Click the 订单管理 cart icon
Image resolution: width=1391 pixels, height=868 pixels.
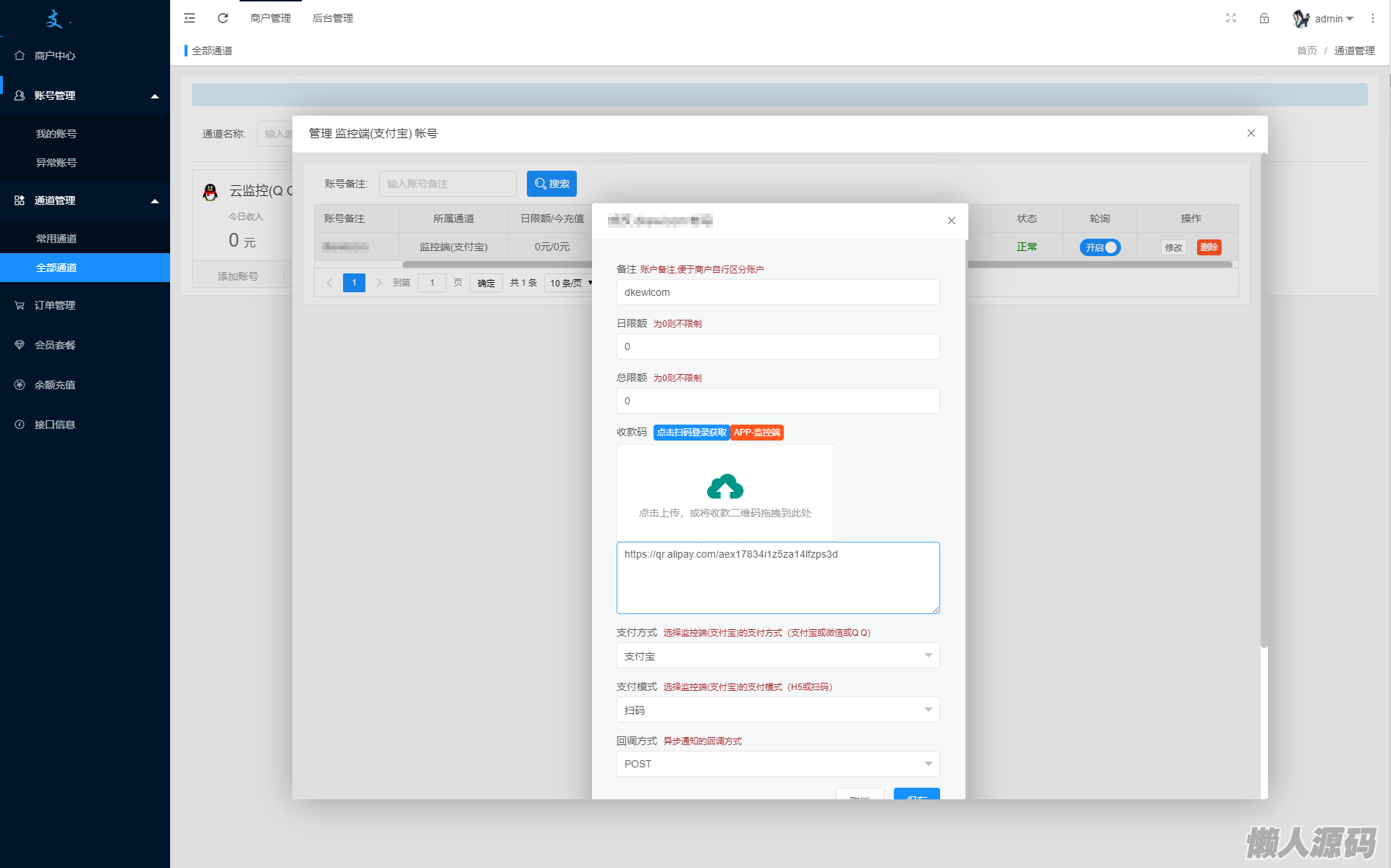pyautogui.click(x=20, y=305)
